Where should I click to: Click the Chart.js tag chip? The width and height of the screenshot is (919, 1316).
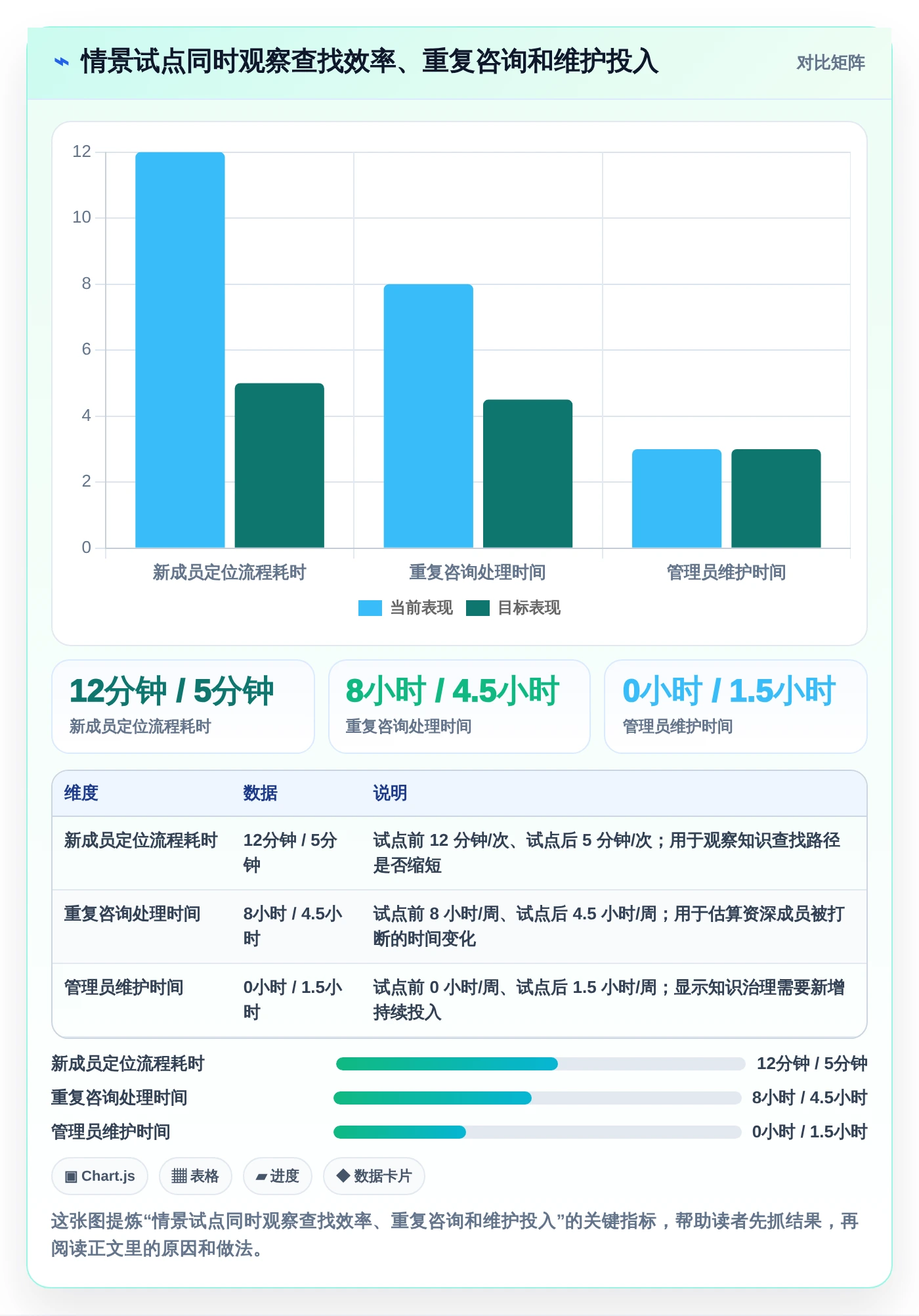click(100, 1176)
